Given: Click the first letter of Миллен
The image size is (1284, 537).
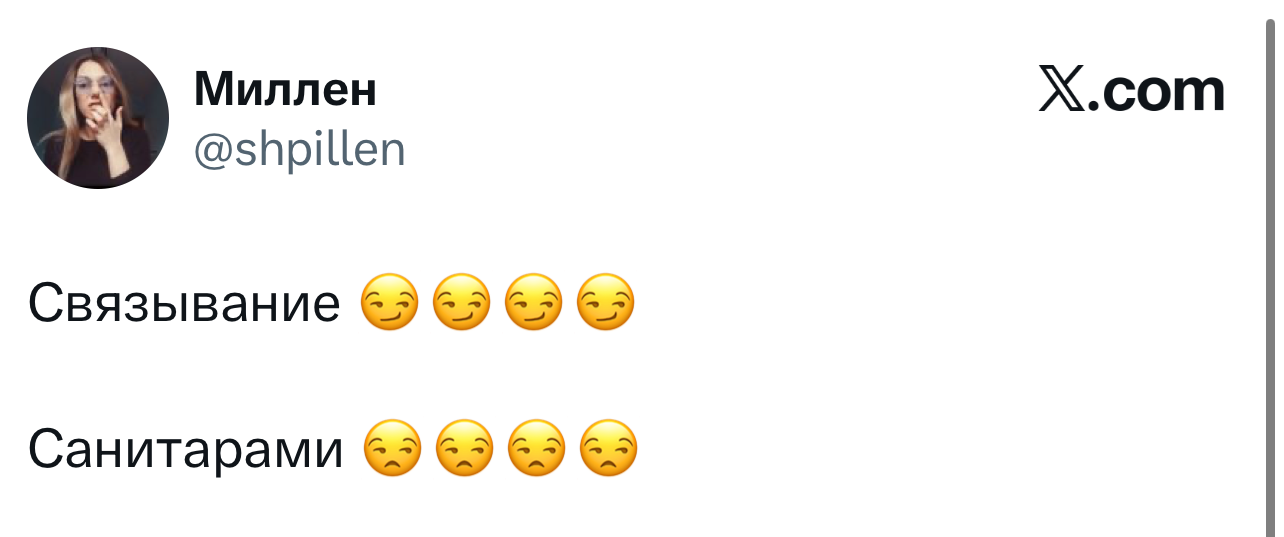Looking at the screenshot, I should (x=213, y=89).
